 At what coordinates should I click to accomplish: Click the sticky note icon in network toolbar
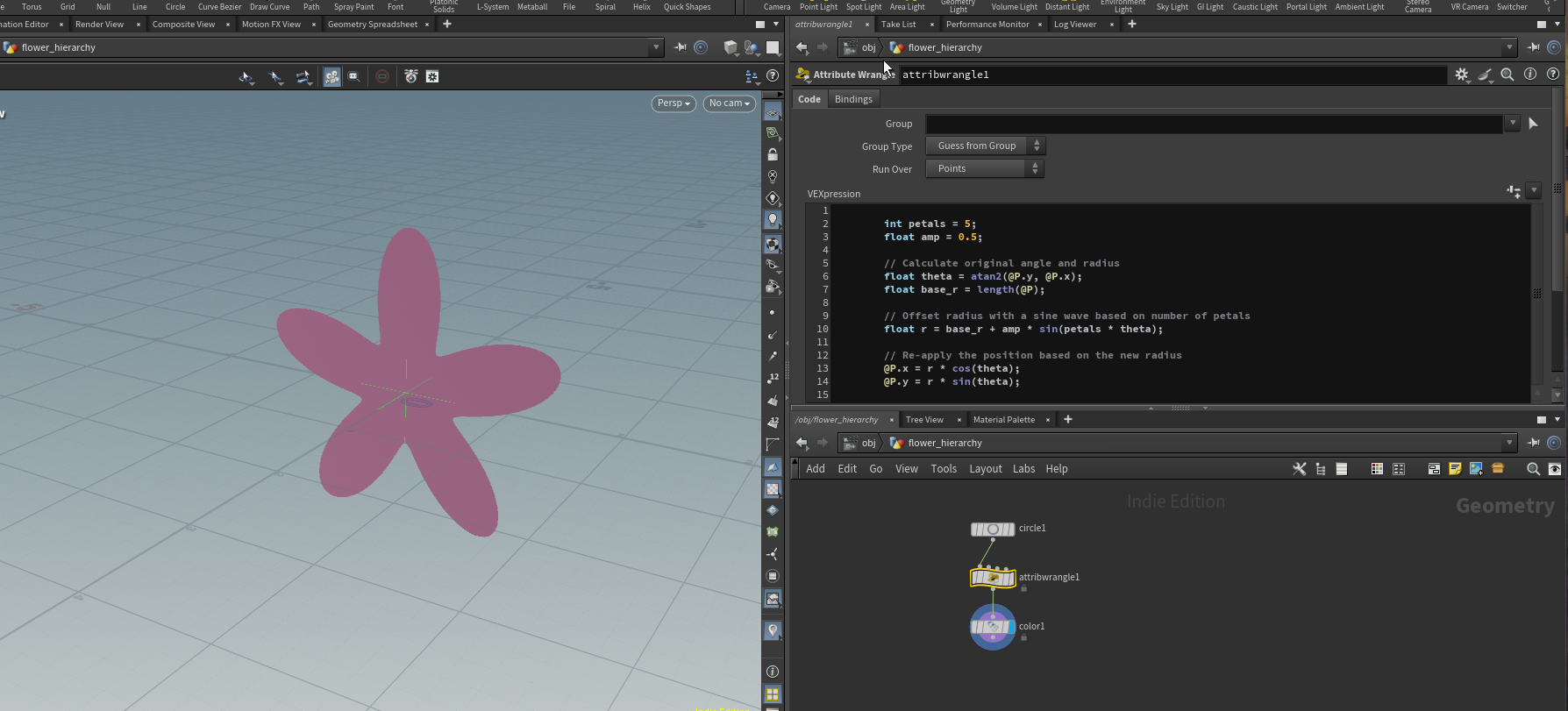tap(1455, 469)
